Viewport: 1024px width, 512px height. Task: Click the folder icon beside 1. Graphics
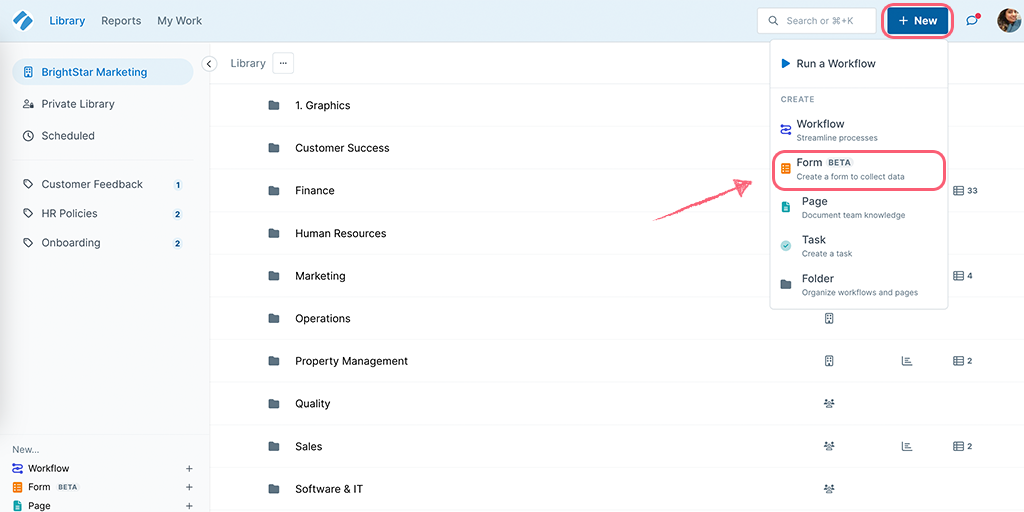tap(274, 105)
